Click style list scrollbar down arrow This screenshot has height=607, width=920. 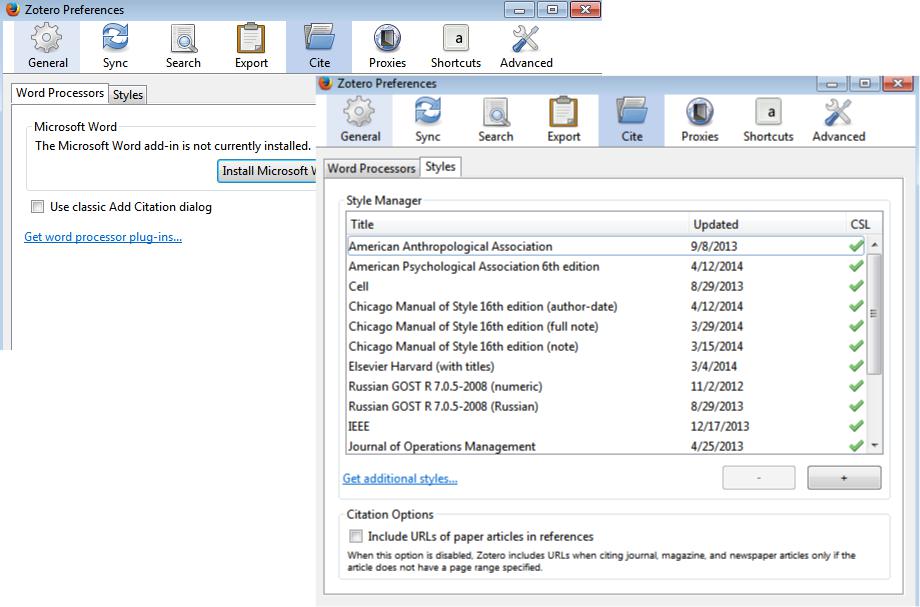click(x=875, y=446)
